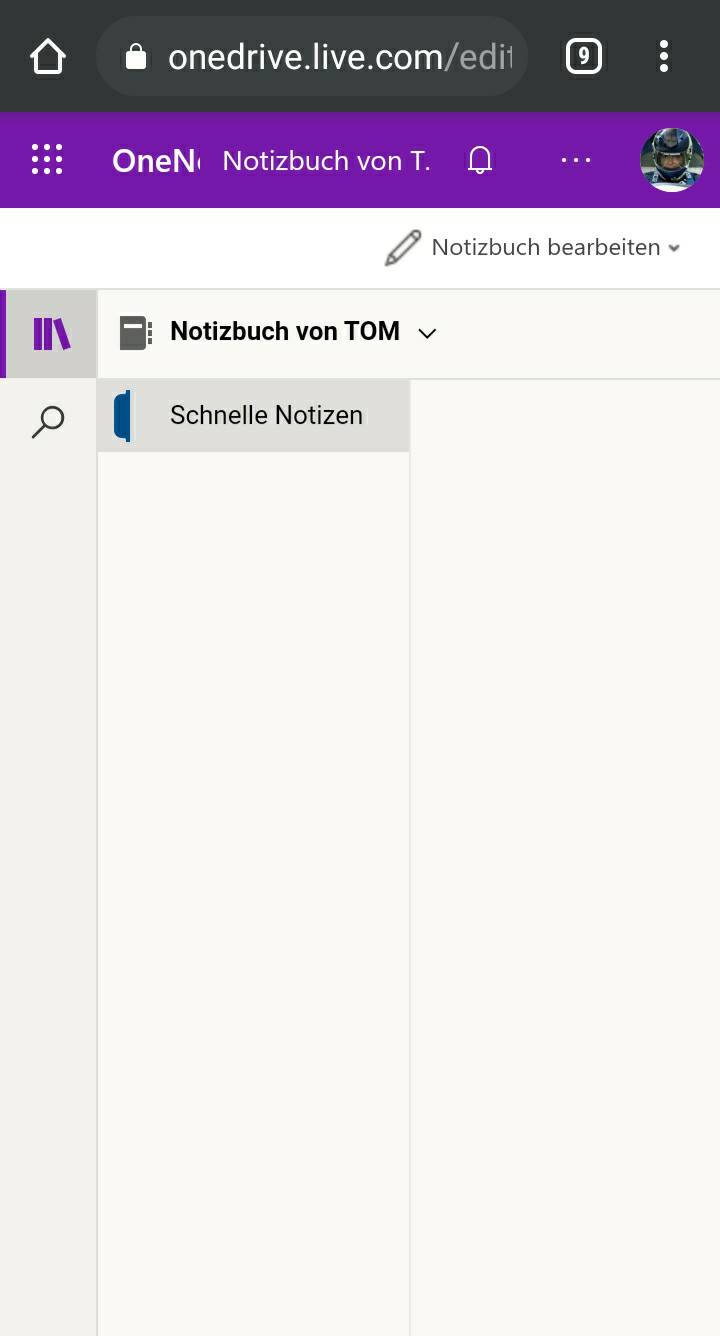Open the browser tab switcher showing 9
This screenshot has height=1336, width=720.
coord(584,57)
